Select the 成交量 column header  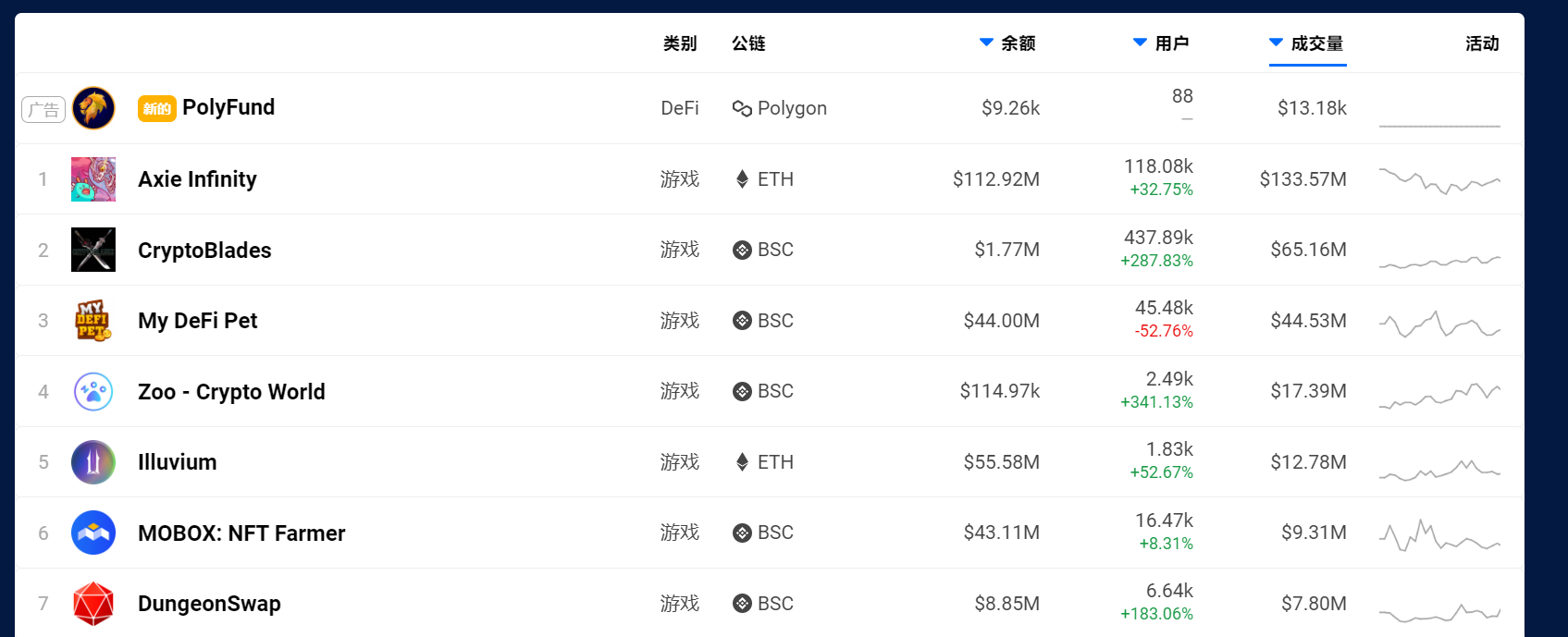1317,43
